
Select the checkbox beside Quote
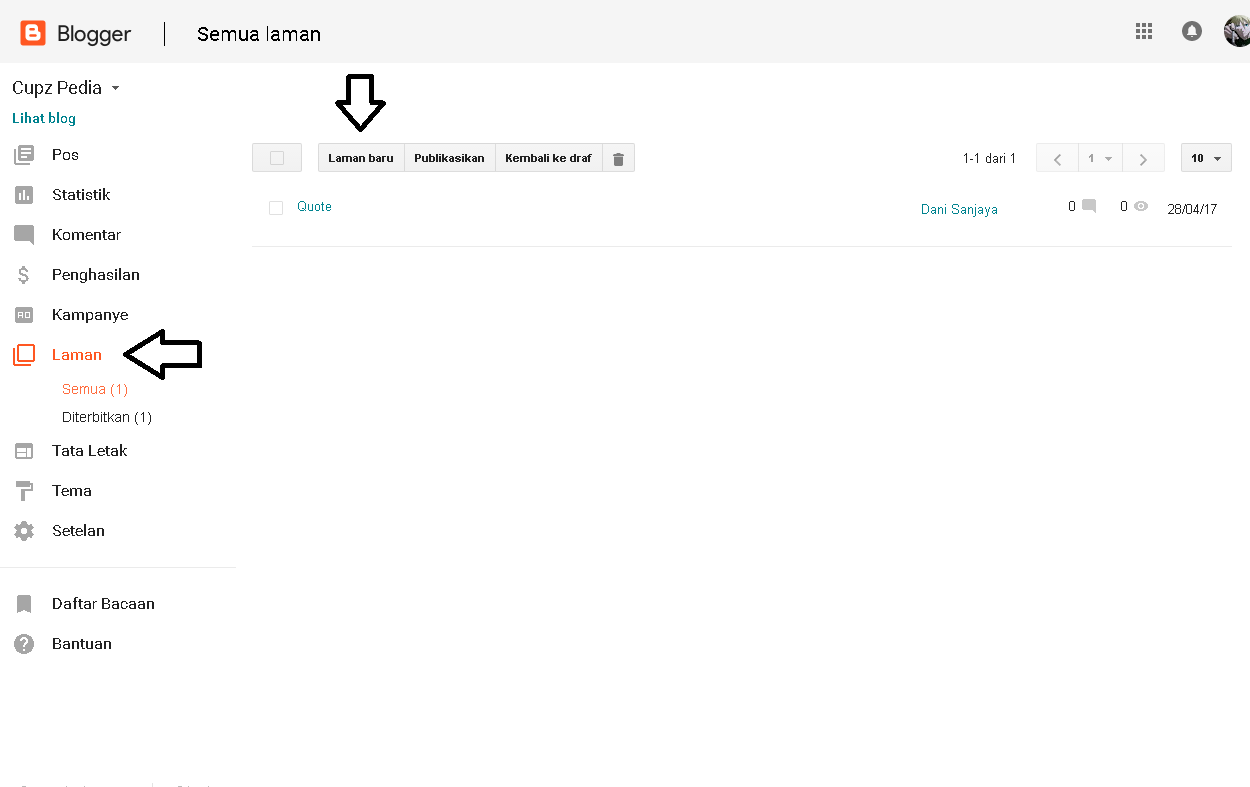click(276, 208)
